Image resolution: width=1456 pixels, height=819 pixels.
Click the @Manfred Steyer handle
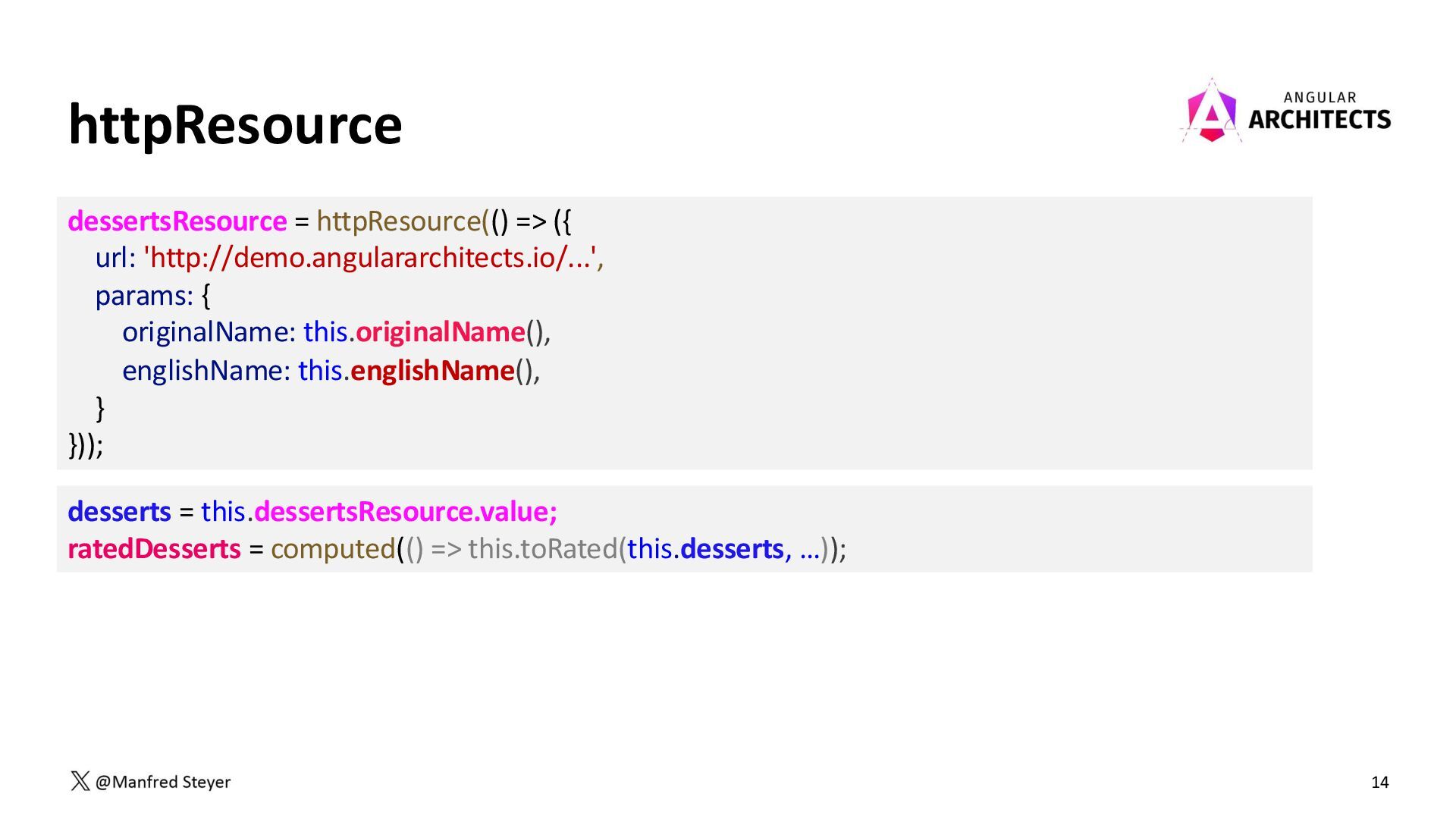pos(163,782)
